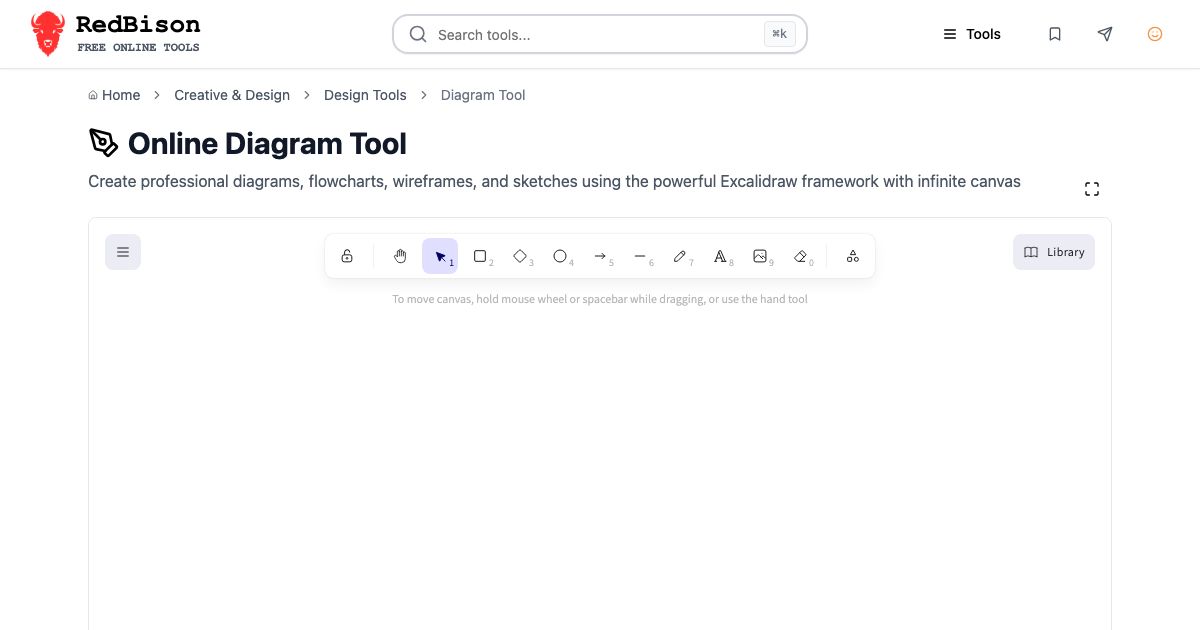Viewport: 1200px width, 630px height.
Task: Select the Hand panning tool
Action: click(400, 256)
